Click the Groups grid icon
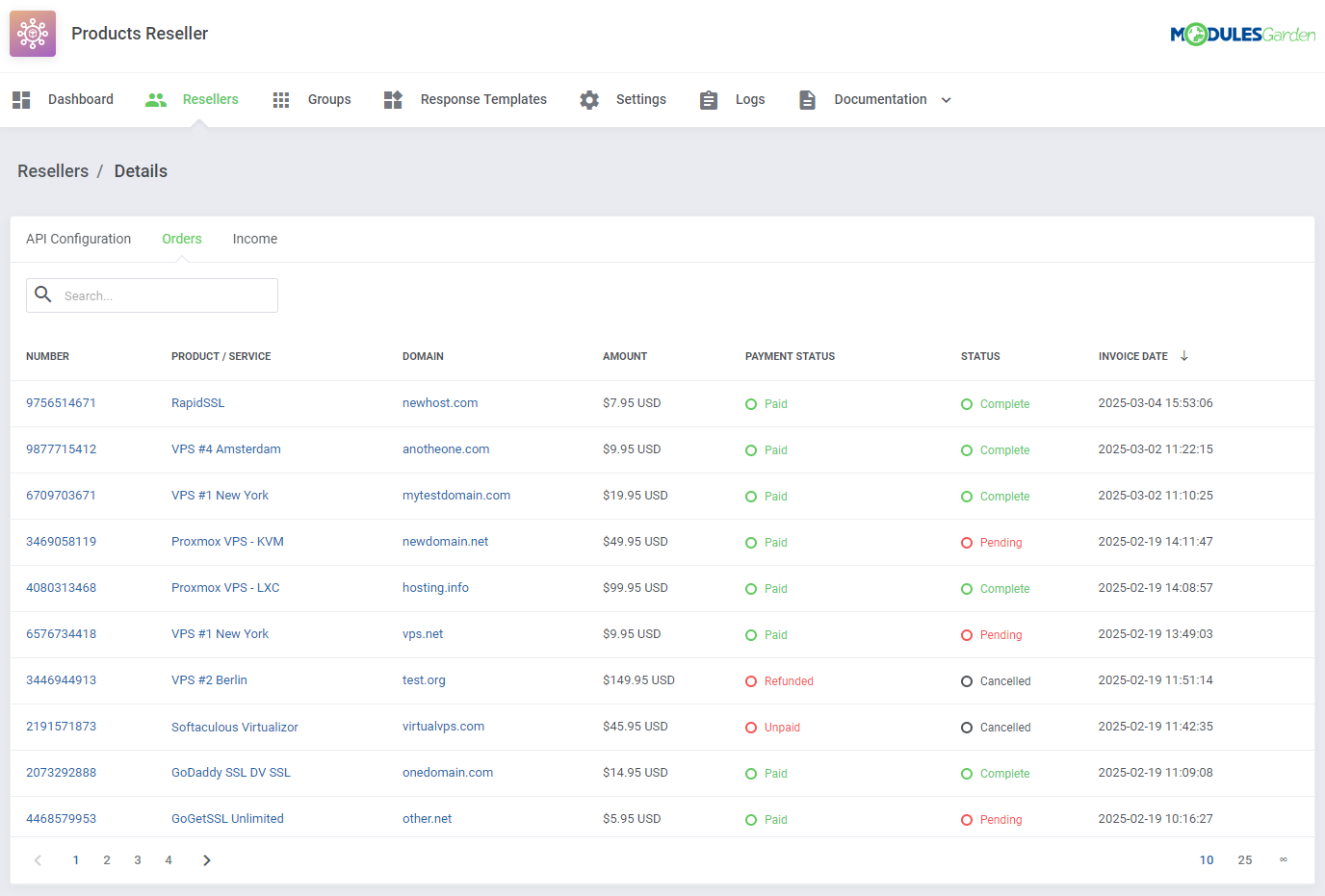This screenshot has width=1325, height=896. click(281, 100)
